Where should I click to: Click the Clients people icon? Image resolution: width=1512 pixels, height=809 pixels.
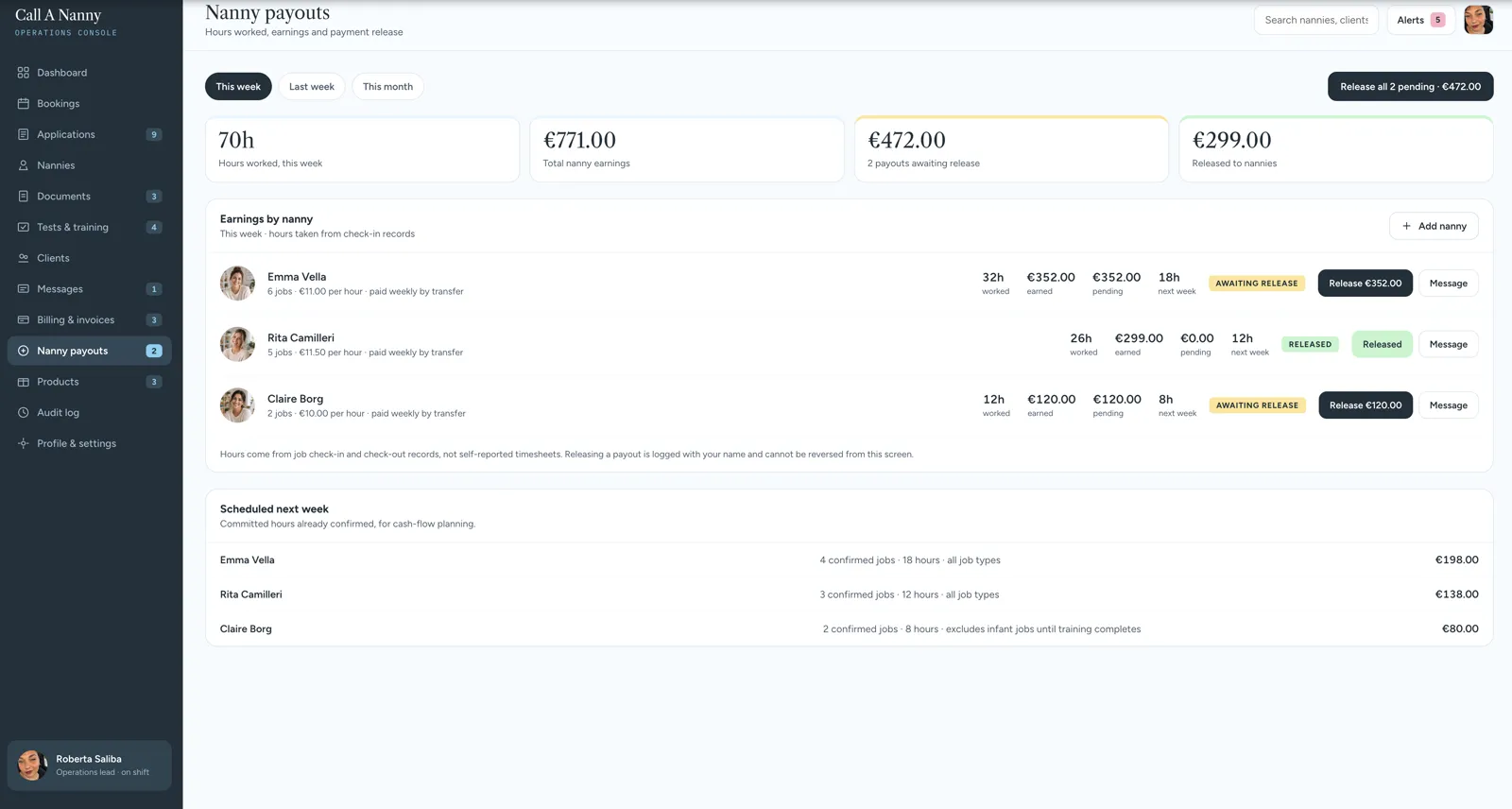(24, 258)
